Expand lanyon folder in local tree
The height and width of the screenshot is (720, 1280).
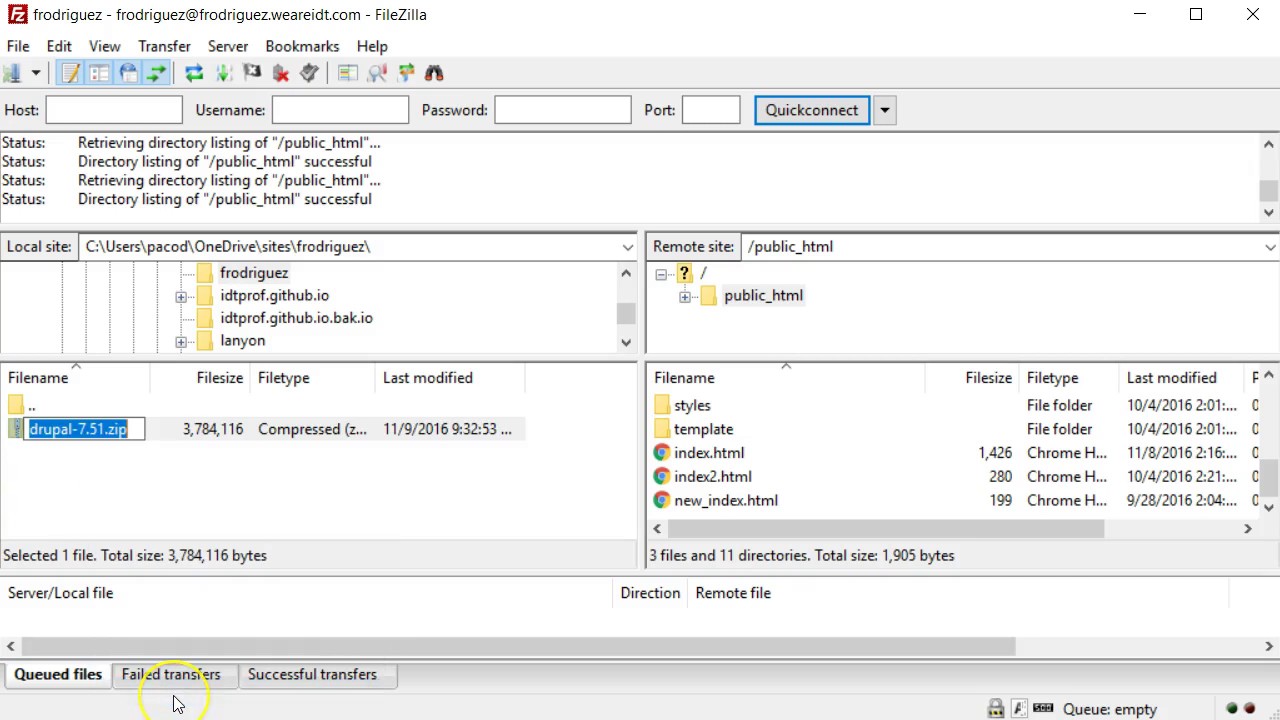click(180, 341)
